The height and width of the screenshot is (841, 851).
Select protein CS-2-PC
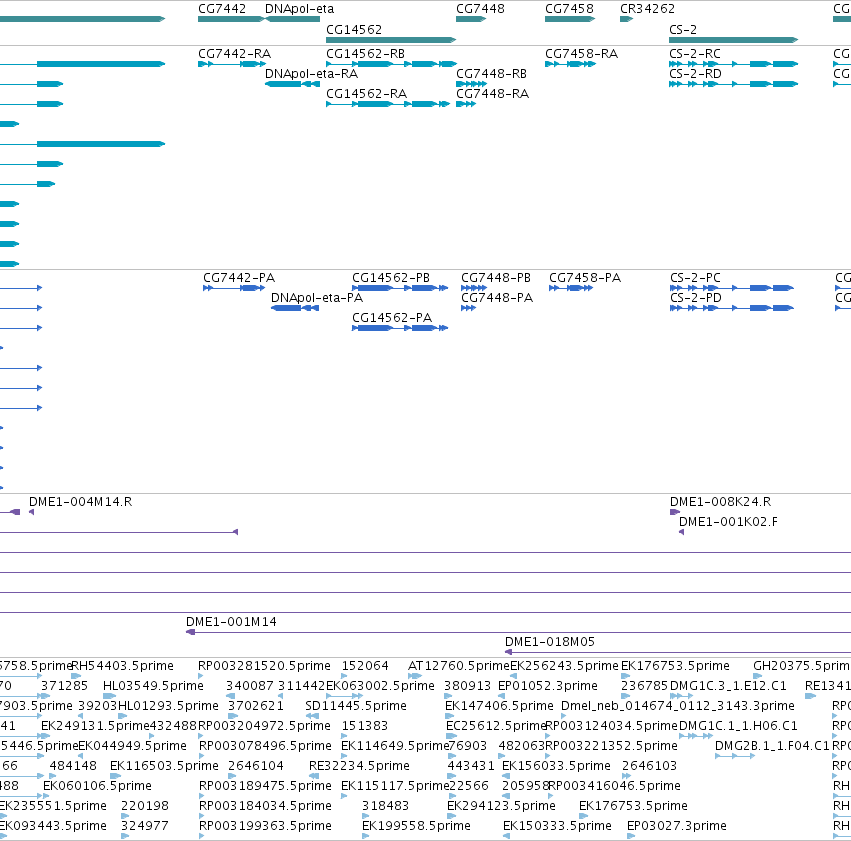695,278
